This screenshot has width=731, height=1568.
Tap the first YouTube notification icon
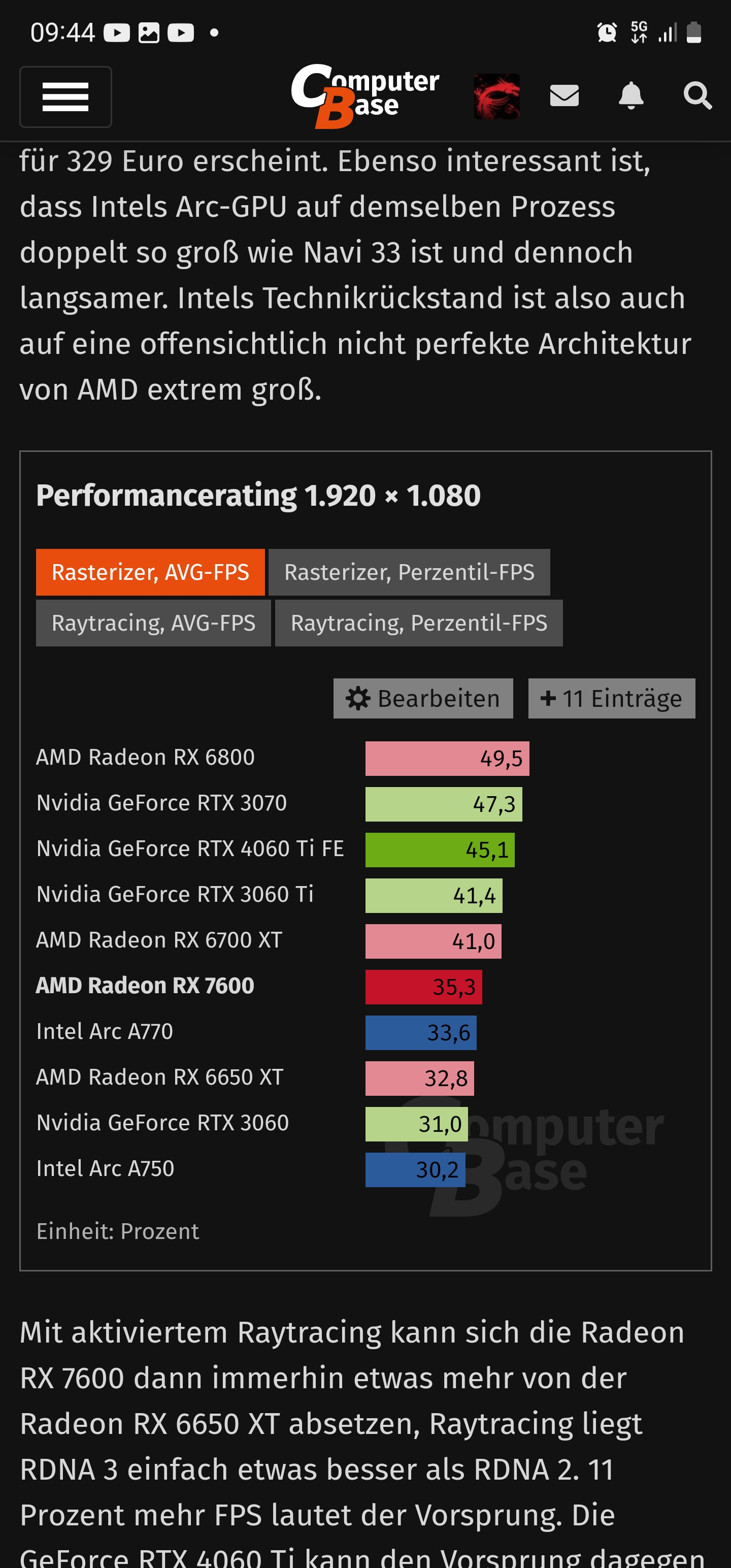[117, 32]
